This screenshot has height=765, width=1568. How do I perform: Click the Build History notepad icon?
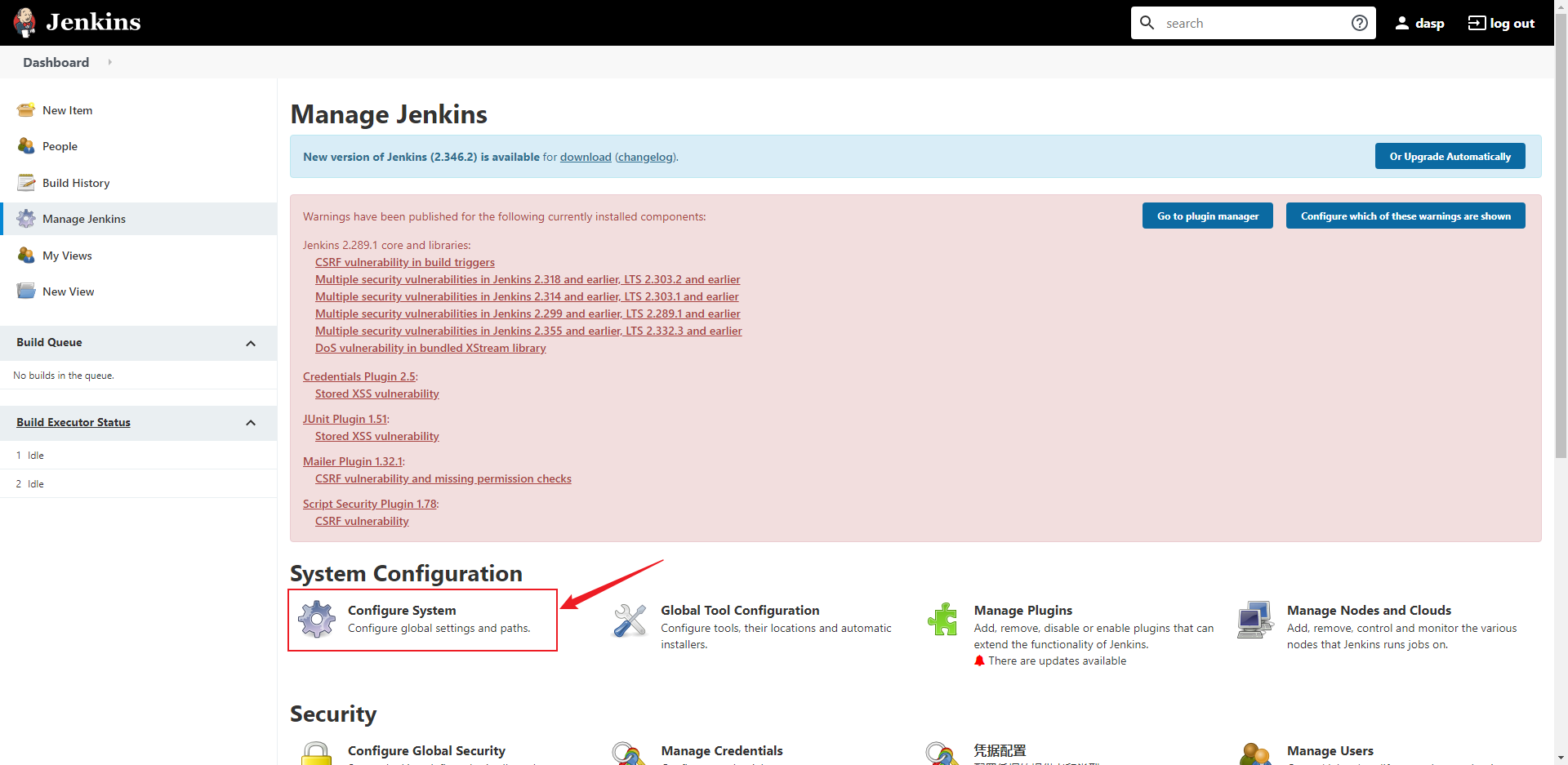[26, 183]
